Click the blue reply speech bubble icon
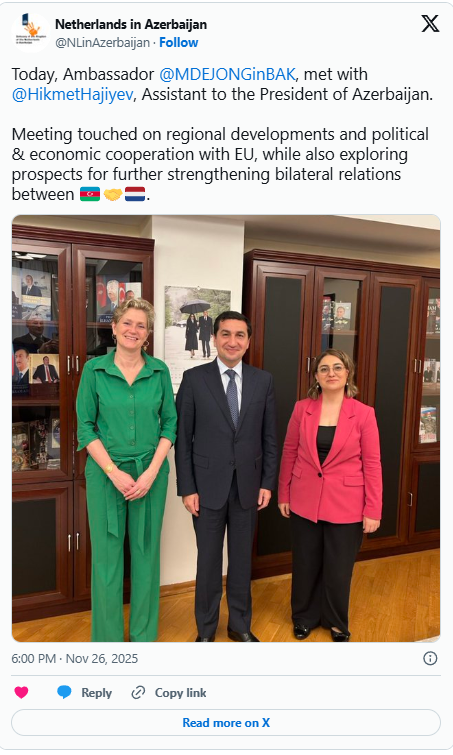 (x=64, y=692)
